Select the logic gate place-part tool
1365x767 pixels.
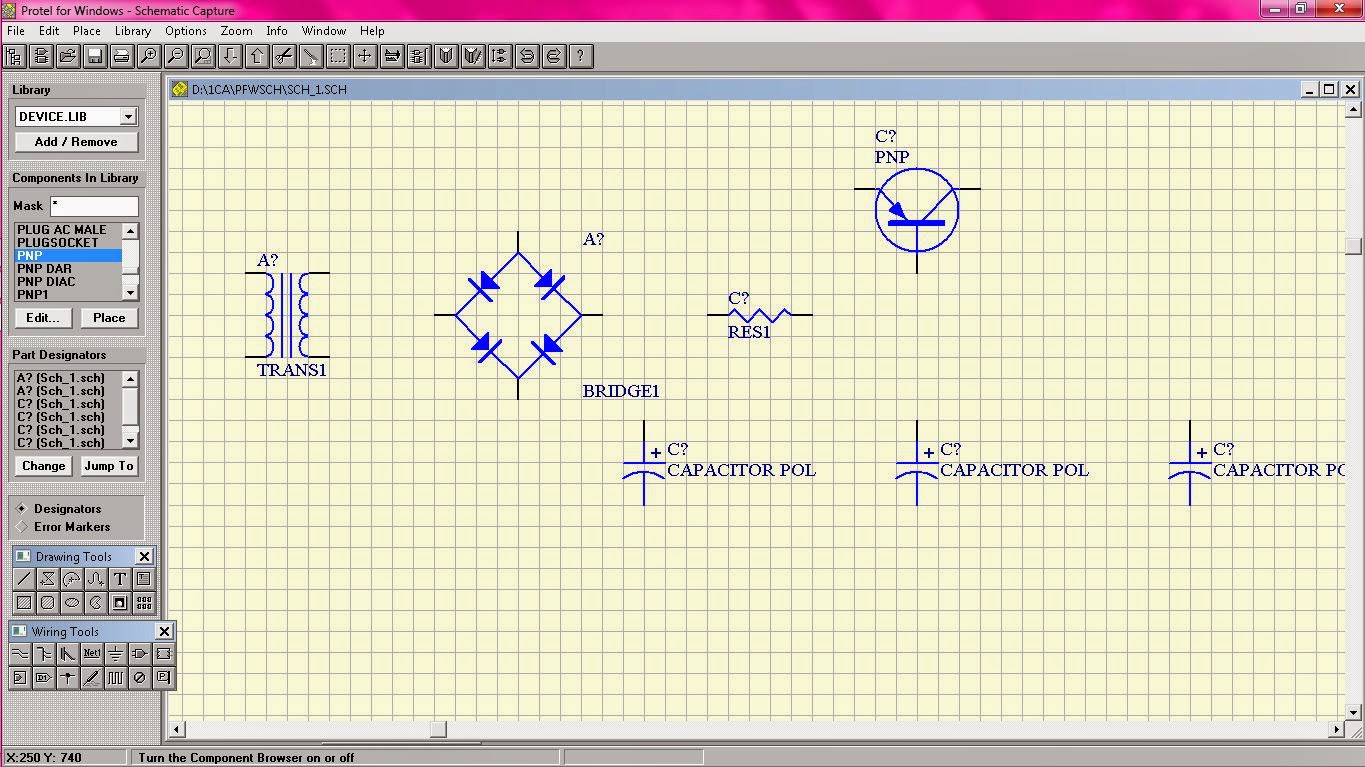(x=140, y=654)
